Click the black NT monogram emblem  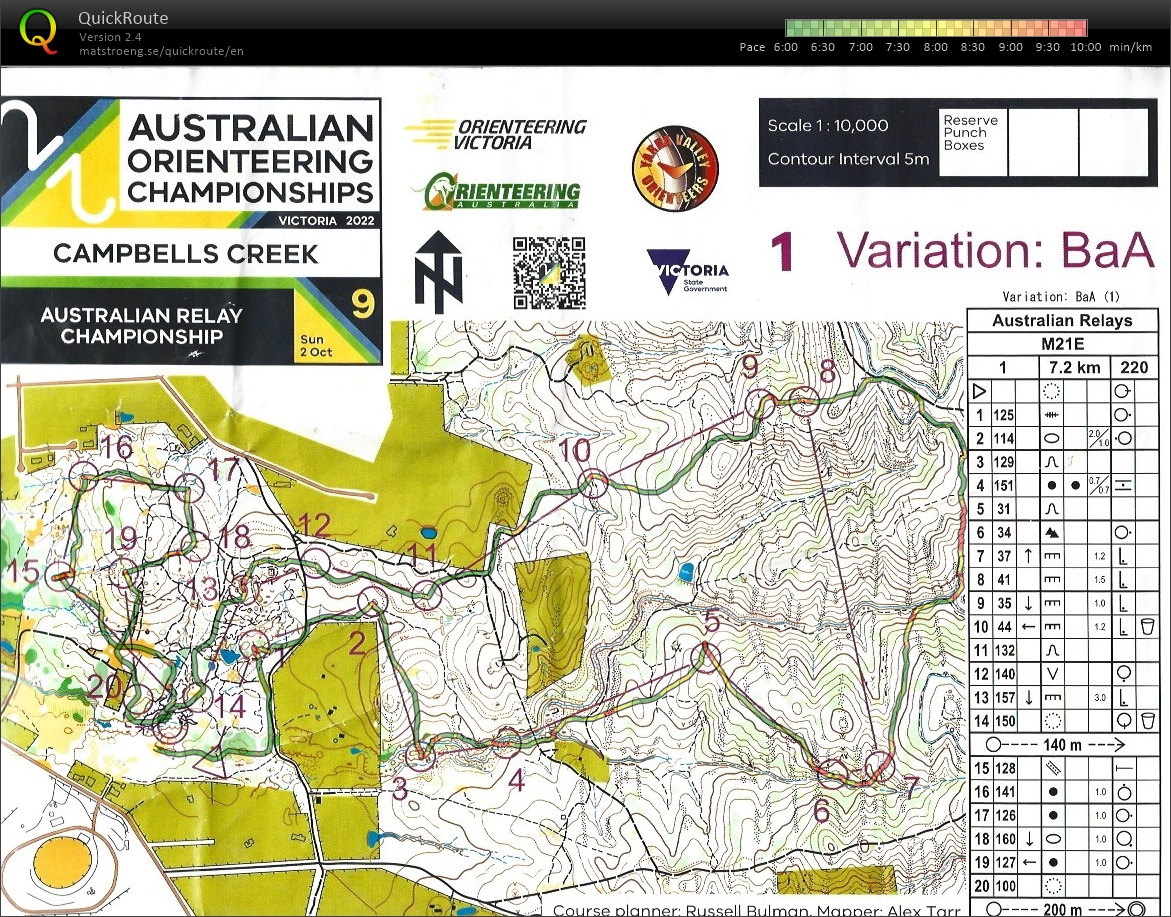[437, 271]
